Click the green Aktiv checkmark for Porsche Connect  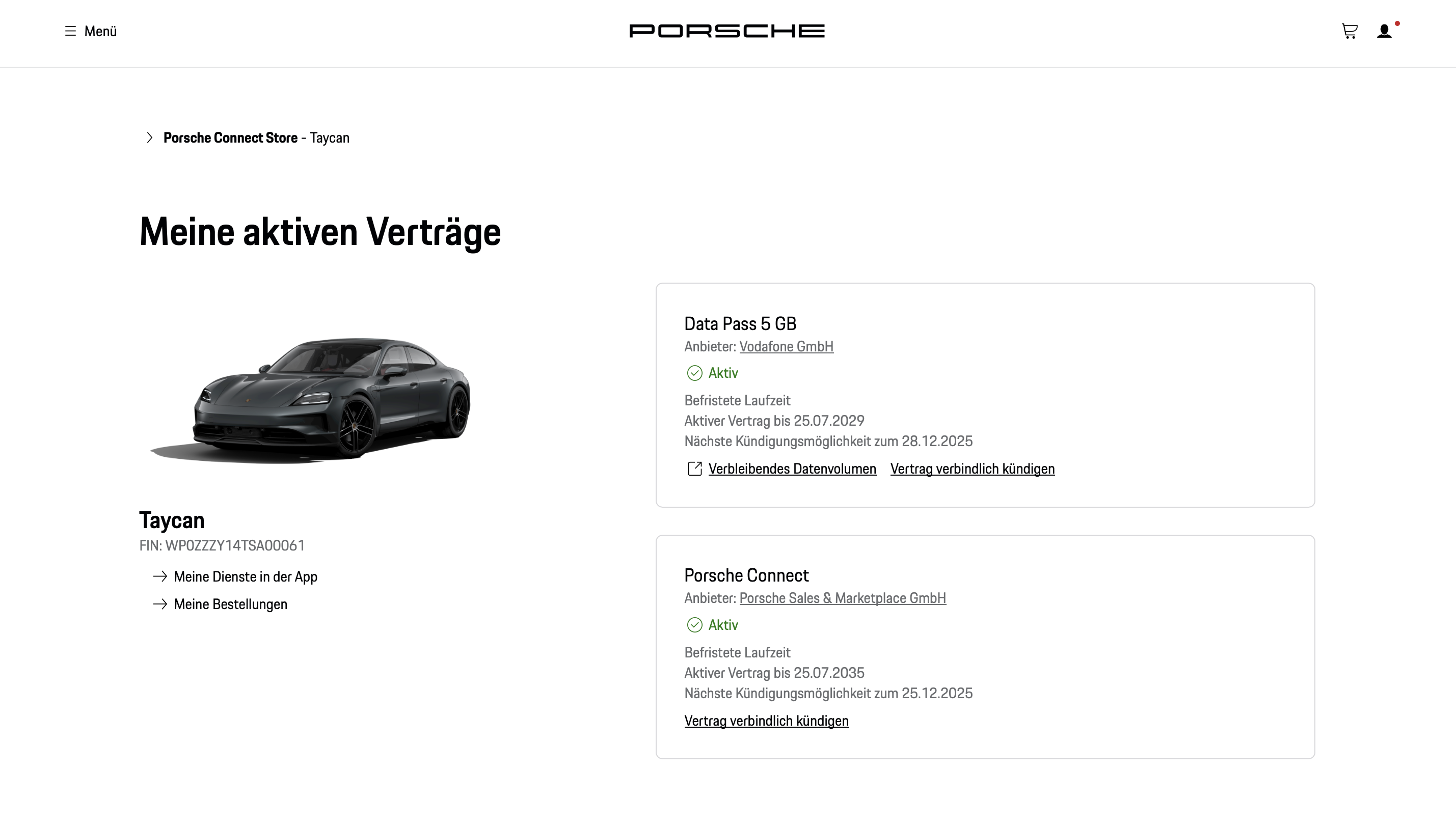click(694, 625)
